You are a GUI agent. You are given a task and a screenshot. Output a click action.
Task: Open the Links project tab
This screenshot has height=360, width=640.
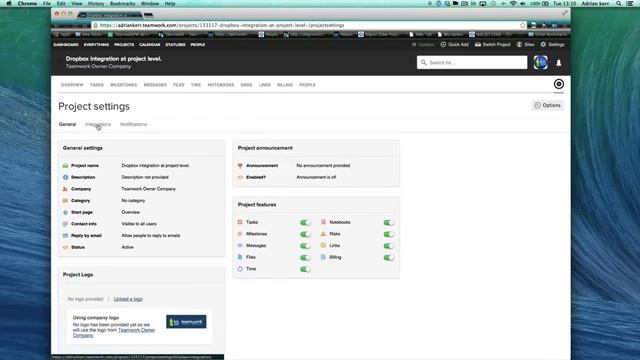[264, 85]
